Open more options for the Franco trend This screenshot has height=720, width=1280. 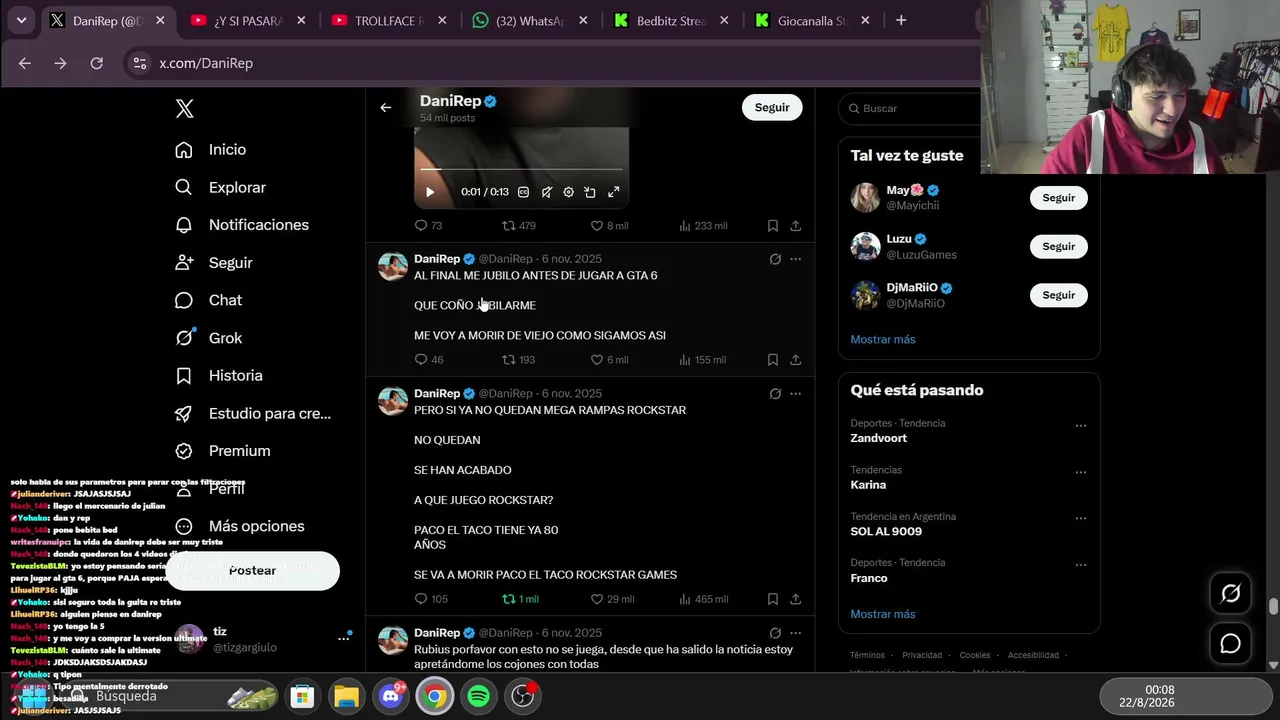click(1081, 565)
